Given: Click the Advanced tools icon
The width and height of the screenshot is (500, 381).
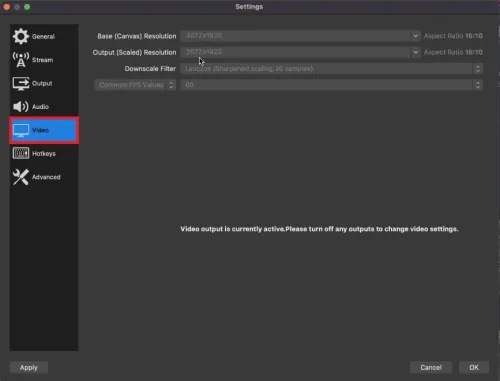Looking at the screenshot, I should pyautogui.click(x=21, y=177).
